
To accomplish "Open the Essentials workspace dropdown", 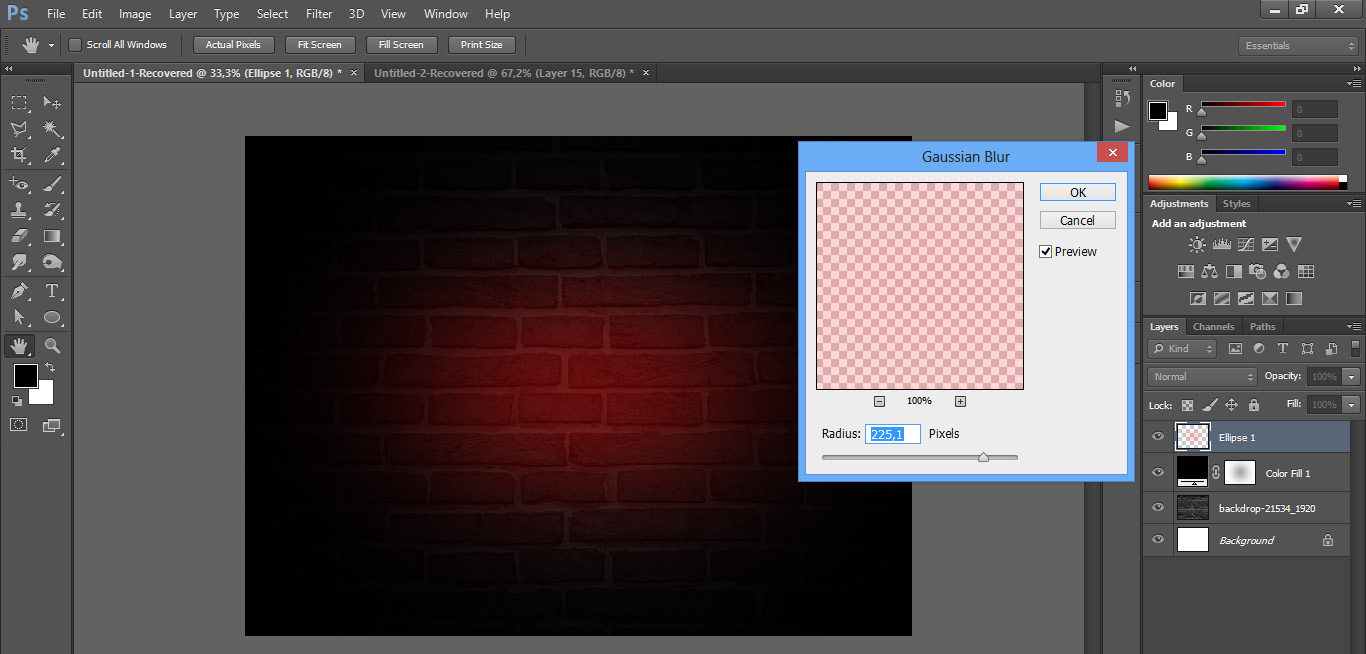I will (x=1297, y=46).
